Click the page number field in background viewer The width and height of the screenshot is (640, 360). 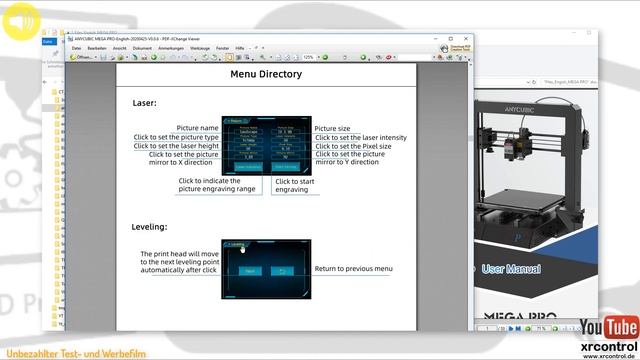tap(487, 328)
